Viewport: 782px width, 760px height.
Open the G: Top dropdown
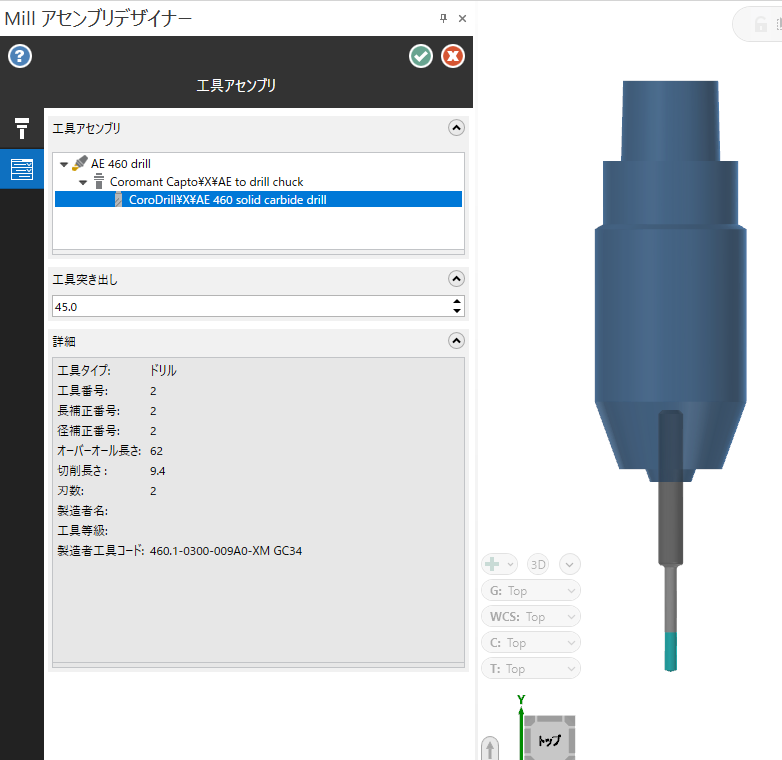(531, 591)
